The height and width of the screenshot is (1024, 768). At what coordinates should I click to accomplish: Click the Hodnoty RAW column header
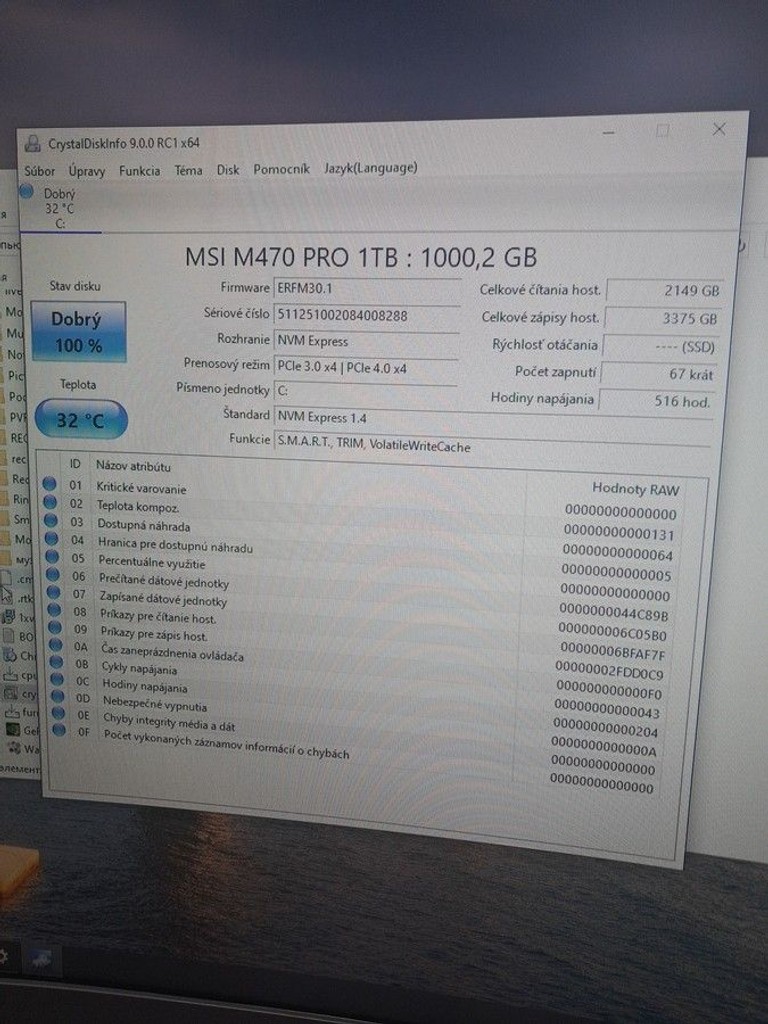[635, 488]
